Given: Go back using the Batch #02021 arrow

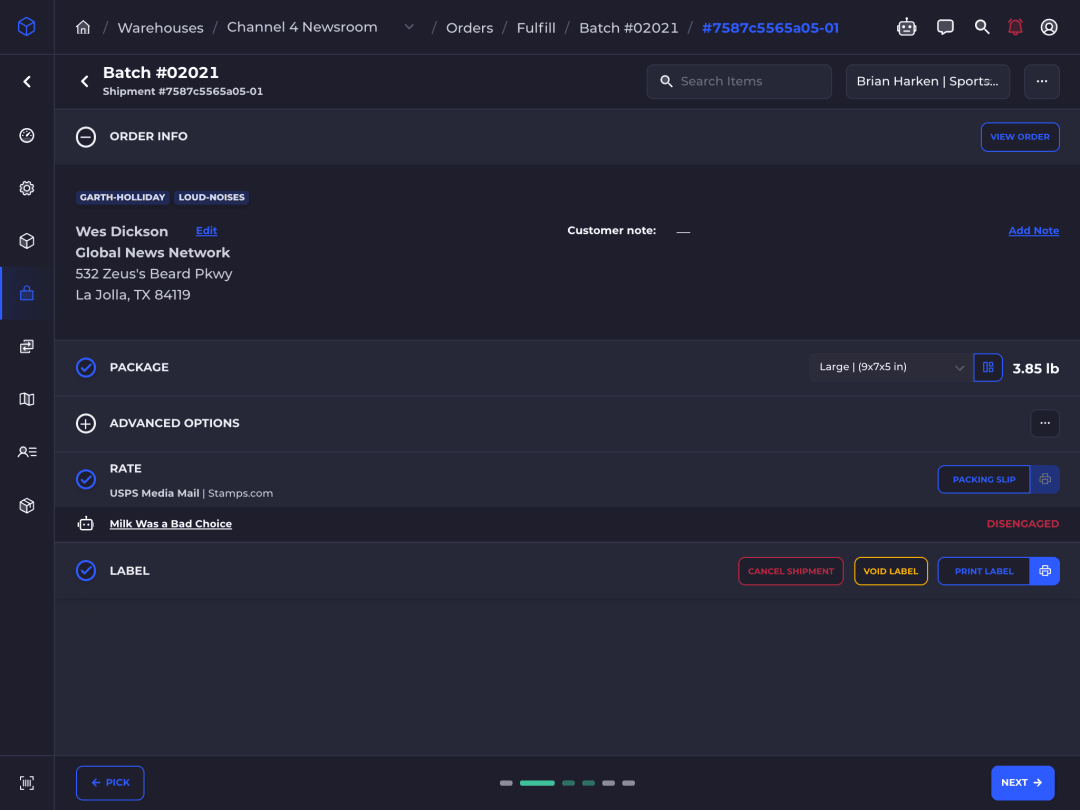Looking at the screenshot, I should pyautogui.click(x=85, y=81).
